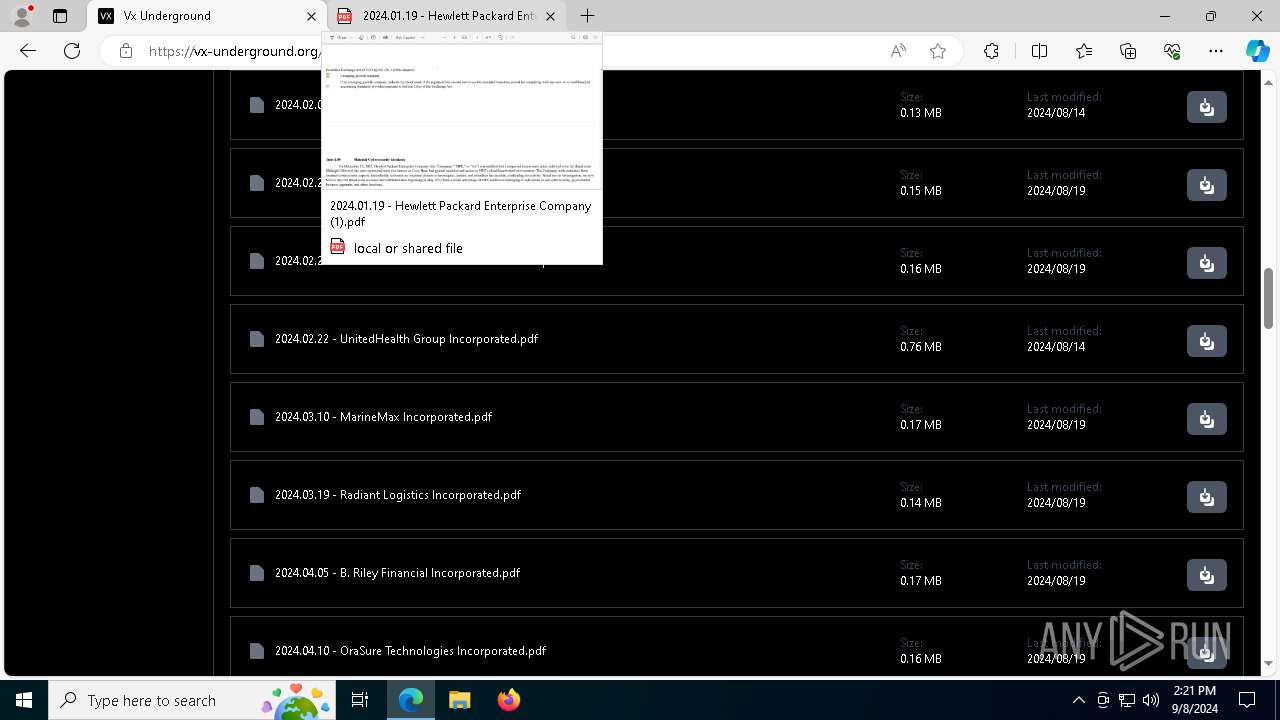
Task: Open the Windows Start menu
Action: (x=24, y=700)
